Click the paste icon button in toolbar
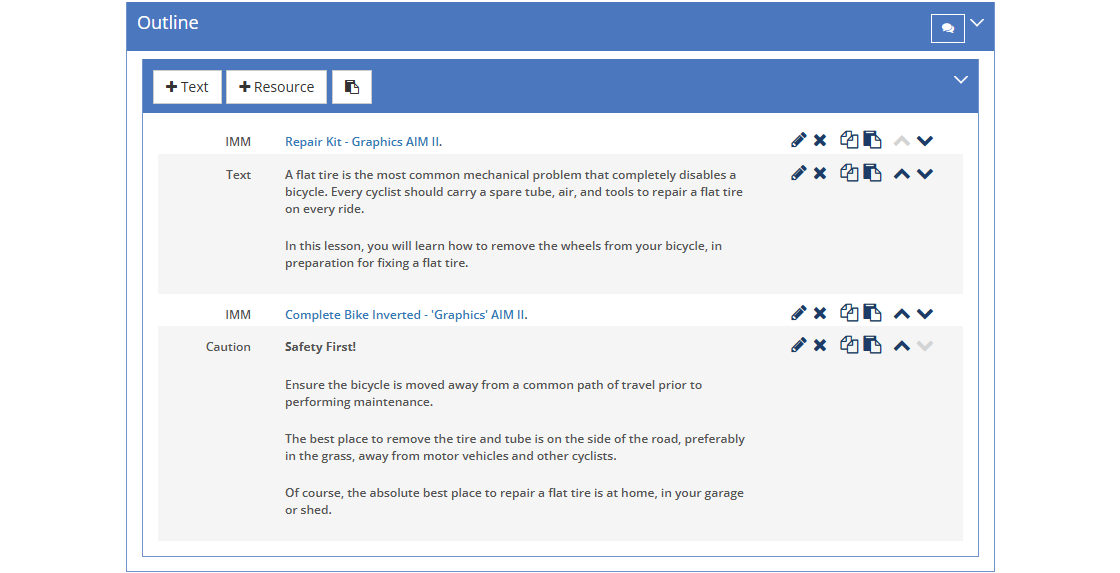 351,87
